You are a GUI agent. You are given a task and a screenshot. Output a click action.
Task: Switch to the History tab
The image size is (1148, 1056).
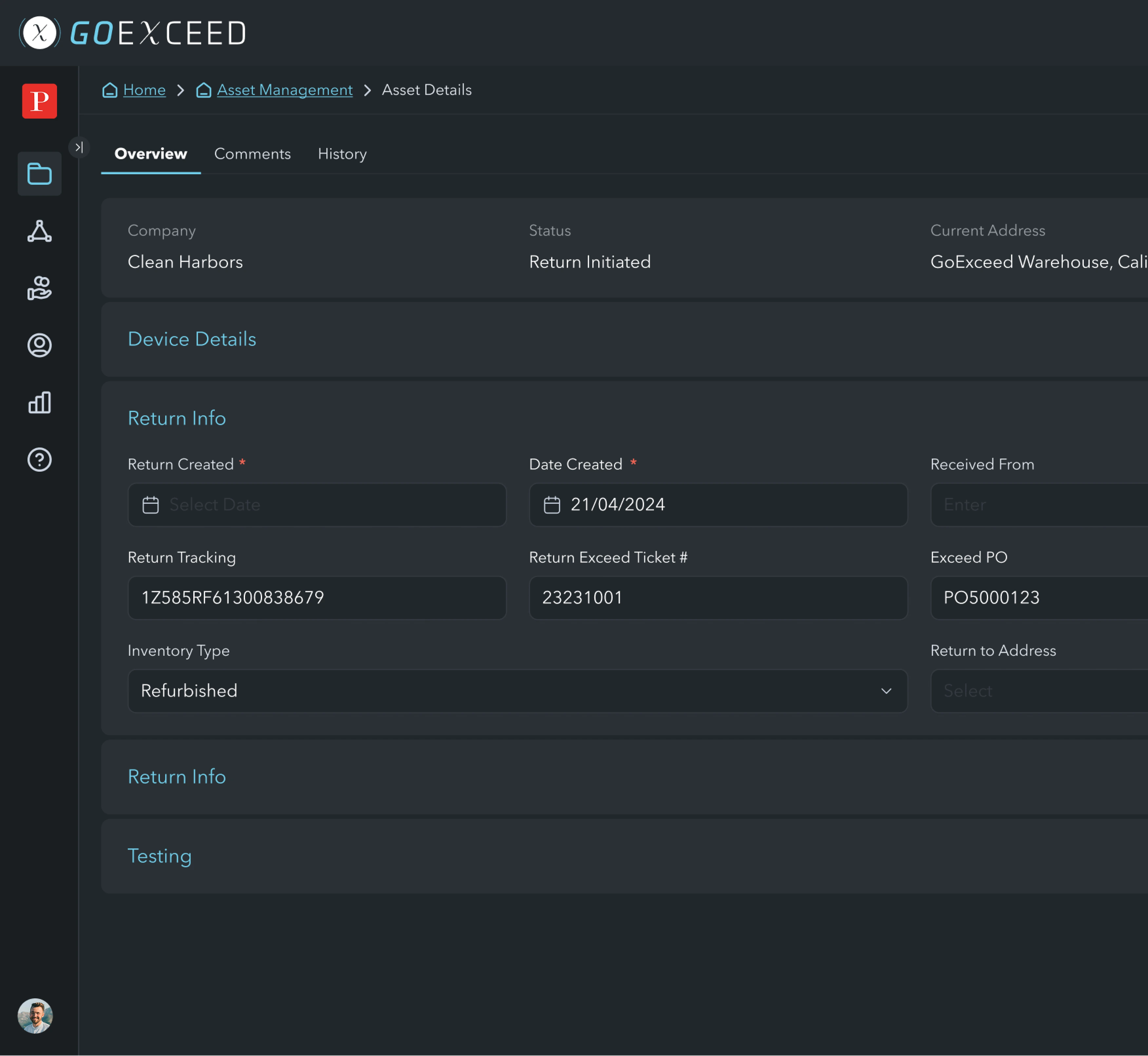[342, 154]
